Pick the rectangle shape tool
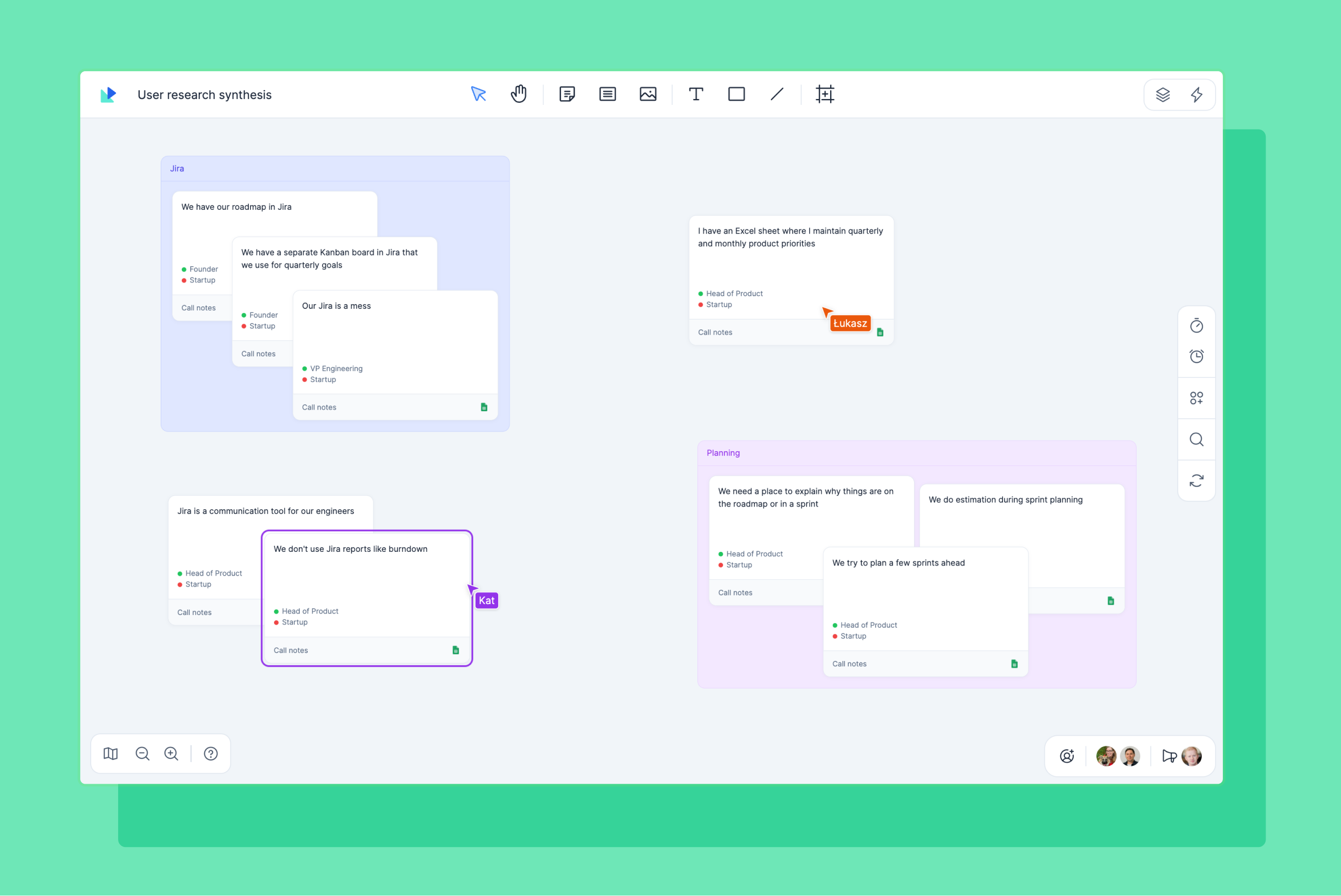 click(x=736, y=94)
